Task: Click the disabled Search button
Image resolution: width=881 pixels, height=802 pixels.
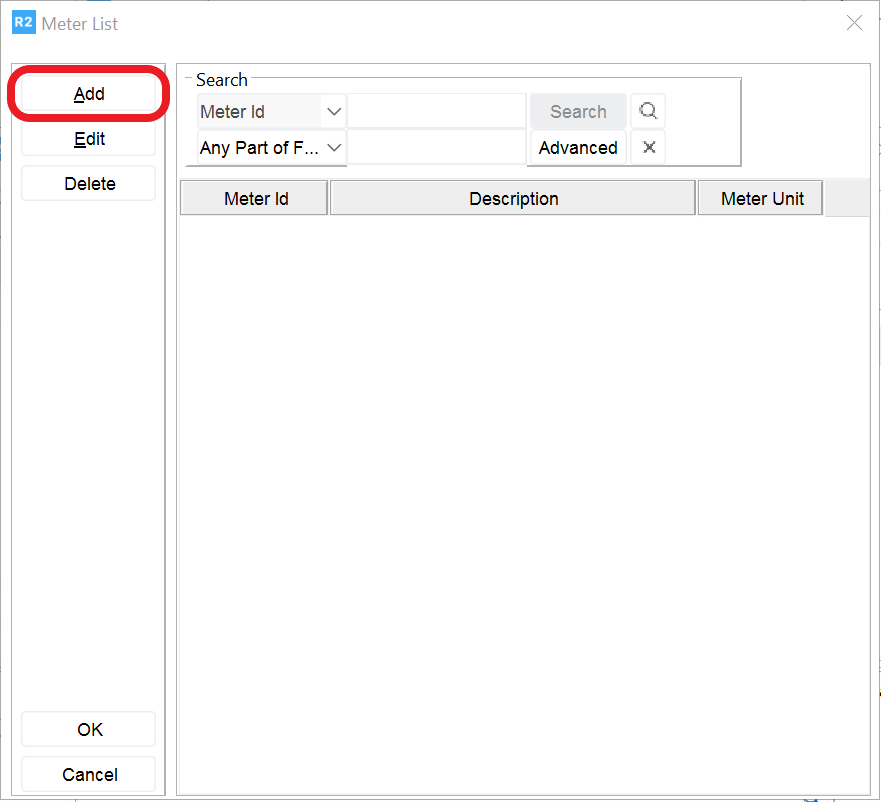Action: [578, 111]
